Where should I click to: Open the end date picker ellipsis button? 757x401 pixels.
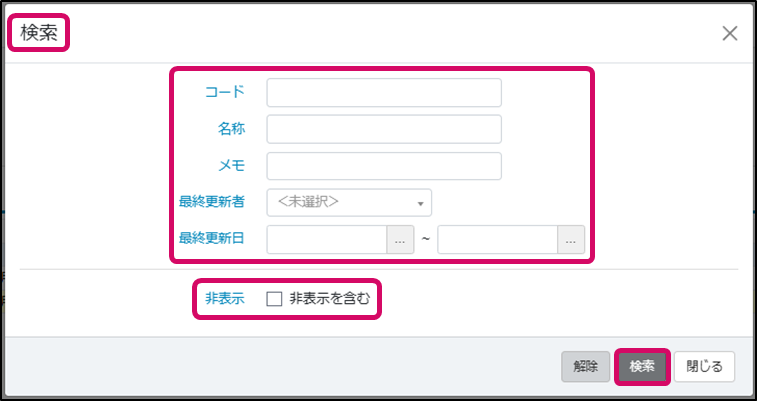pos(571,240)
